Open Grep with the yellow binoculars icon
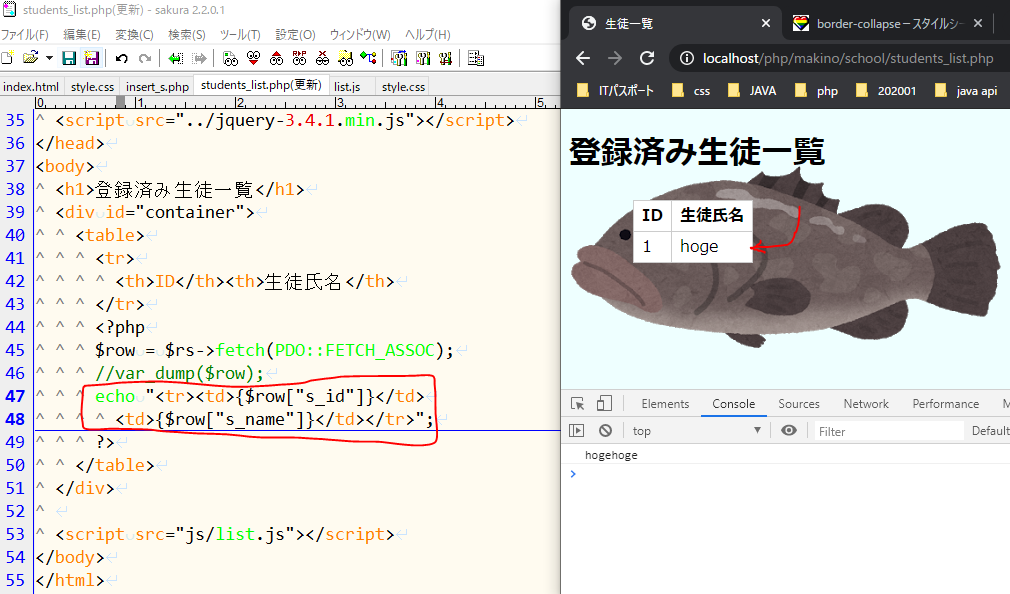1010x594 pixels. coord(345,59)
